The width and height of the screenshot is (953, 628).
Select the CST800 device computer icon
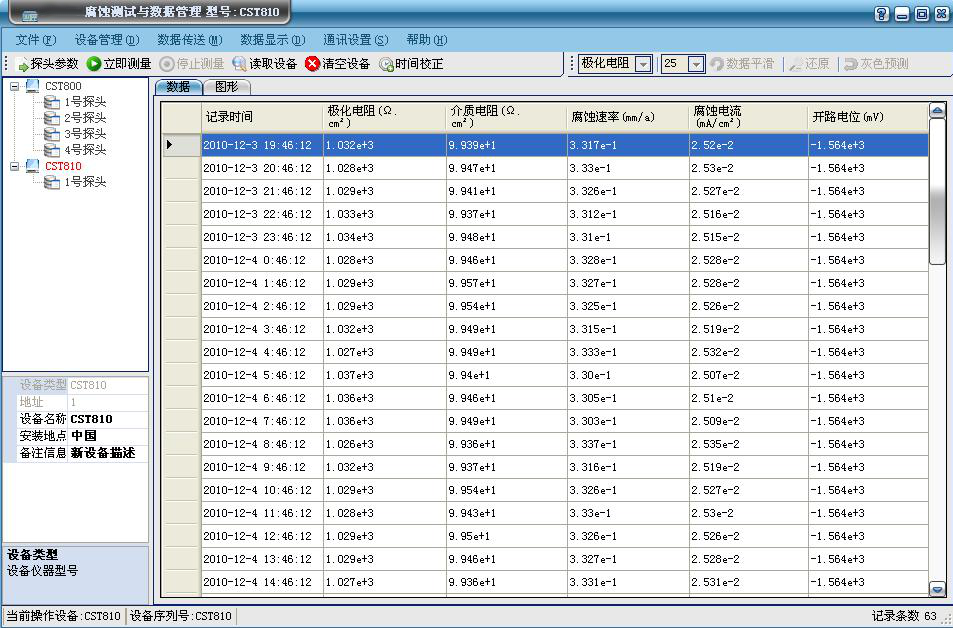point(33,86)
